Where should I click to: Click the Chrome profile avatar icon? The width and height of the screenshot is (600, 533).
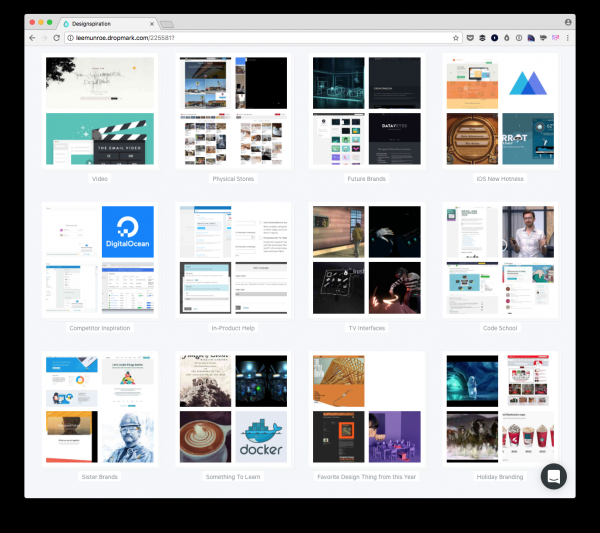(x=568, y=21)
